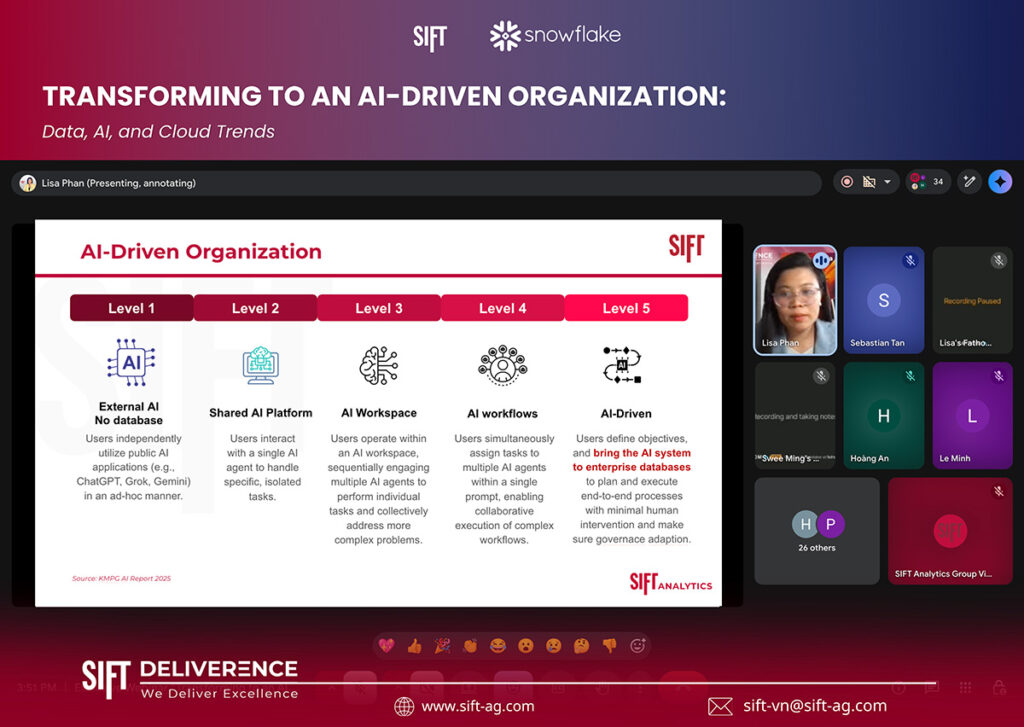This screenshot has width=1024, height=727.
Task: Select Le Minh's participant tile
Action: click(x=972, y=415)
